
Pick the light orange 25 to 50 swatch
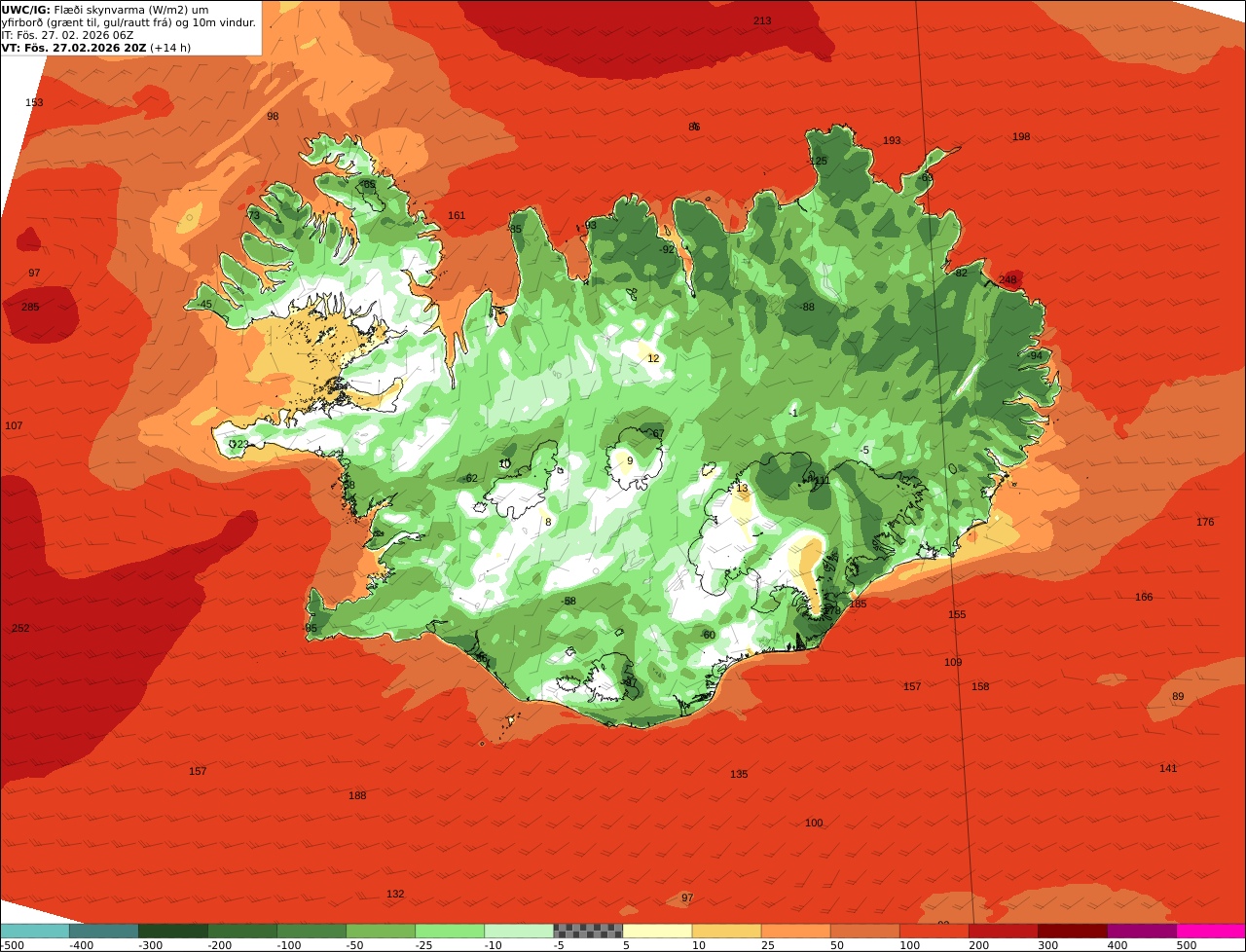(795, 931)
